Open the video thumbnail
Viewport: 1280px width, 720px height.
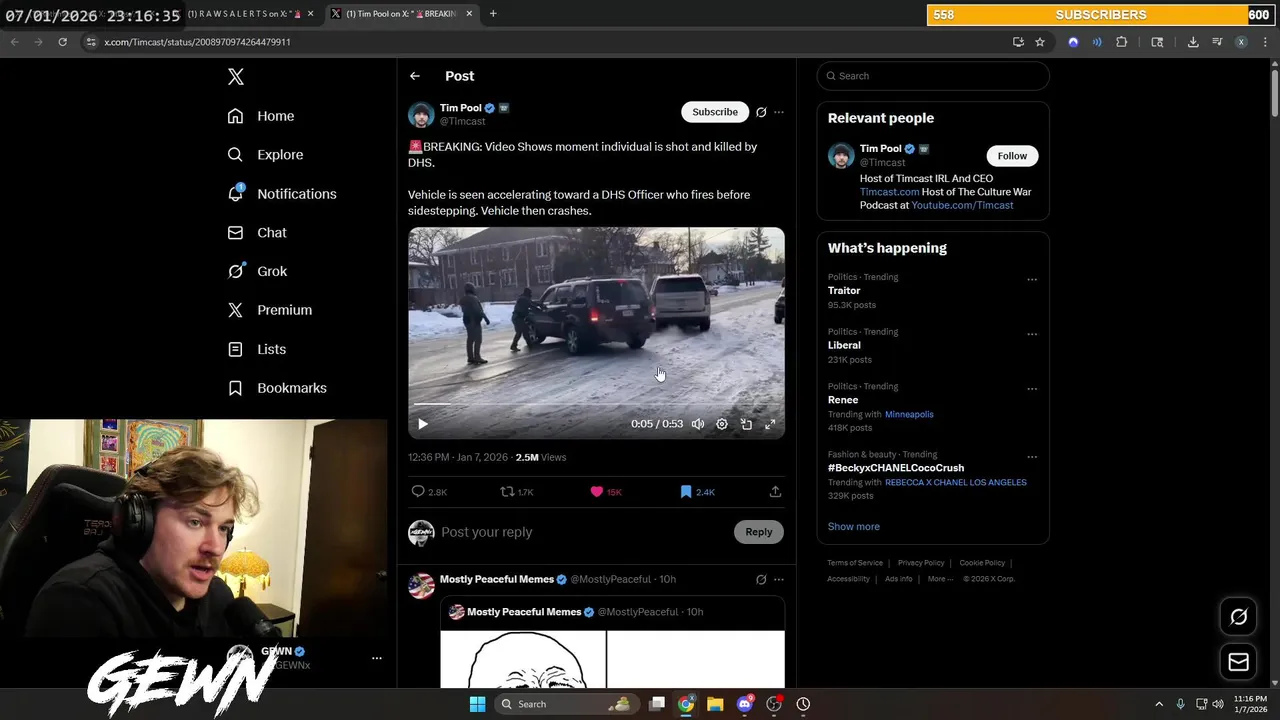click(x=596, y=333)
